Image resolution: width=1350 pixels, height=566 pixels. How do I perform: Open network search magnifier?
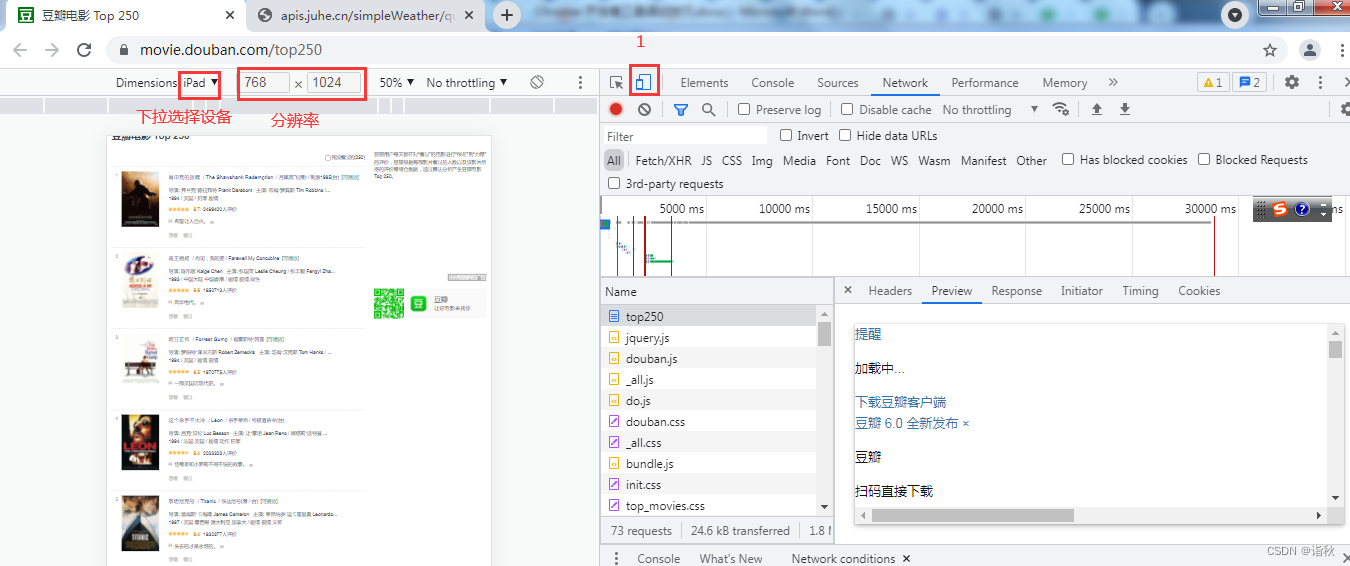708,110
